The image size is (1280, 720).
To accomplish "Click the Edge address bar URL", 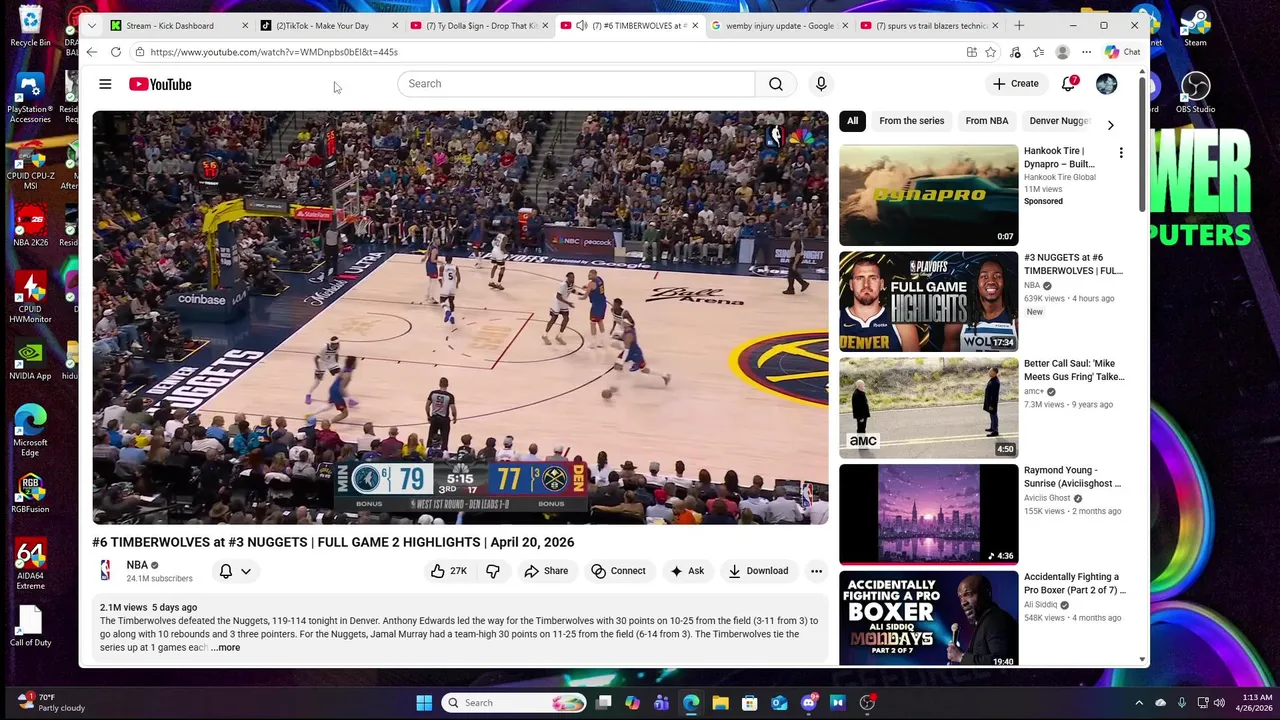I will (x=274, y=52).
